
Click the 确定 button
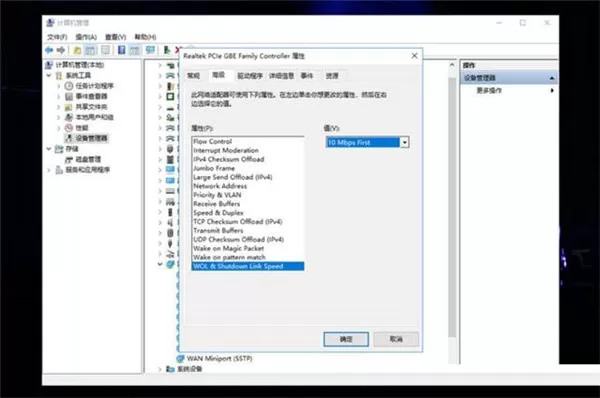pyautogui.click(x=346, y=339)
